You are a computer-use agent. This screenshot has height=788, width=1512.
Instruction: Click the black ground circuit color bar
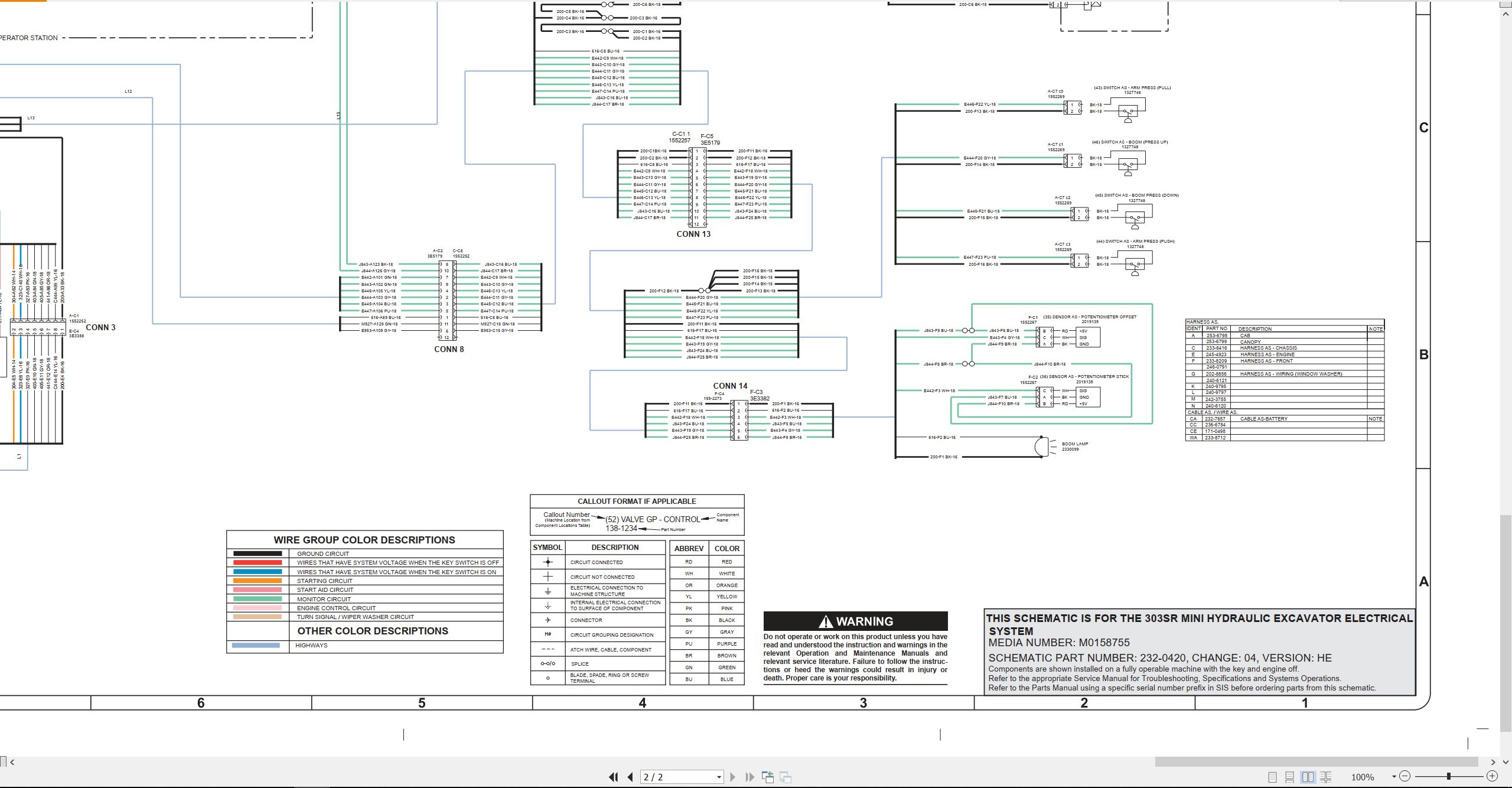pos(258,553)
